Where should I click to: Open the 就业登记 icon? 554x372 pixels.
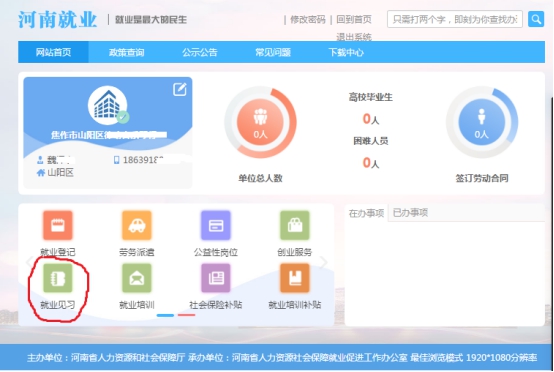[x=58, y=225]
